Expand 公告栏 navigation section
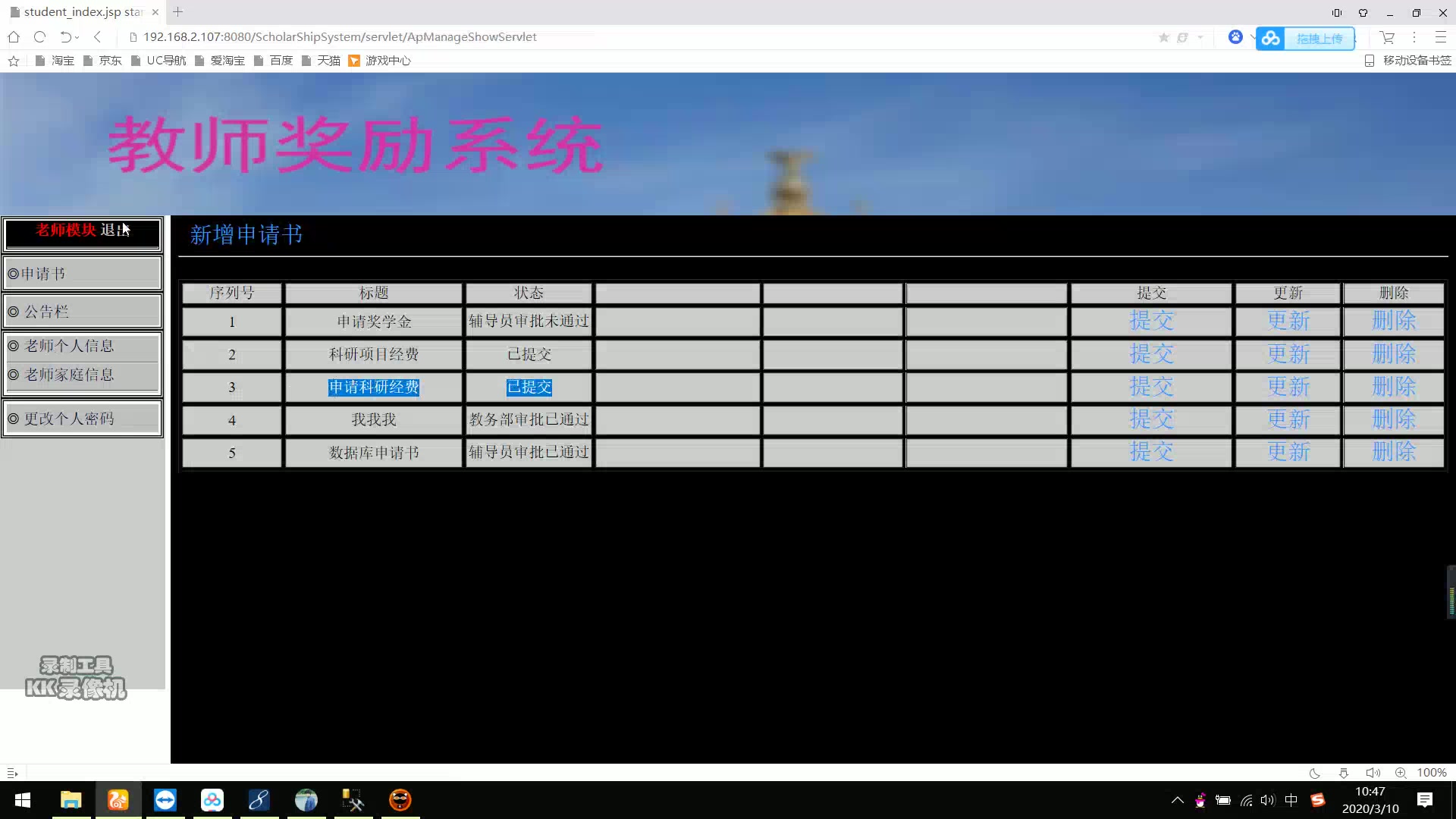1456x819 pixels. tap(83, 311)
